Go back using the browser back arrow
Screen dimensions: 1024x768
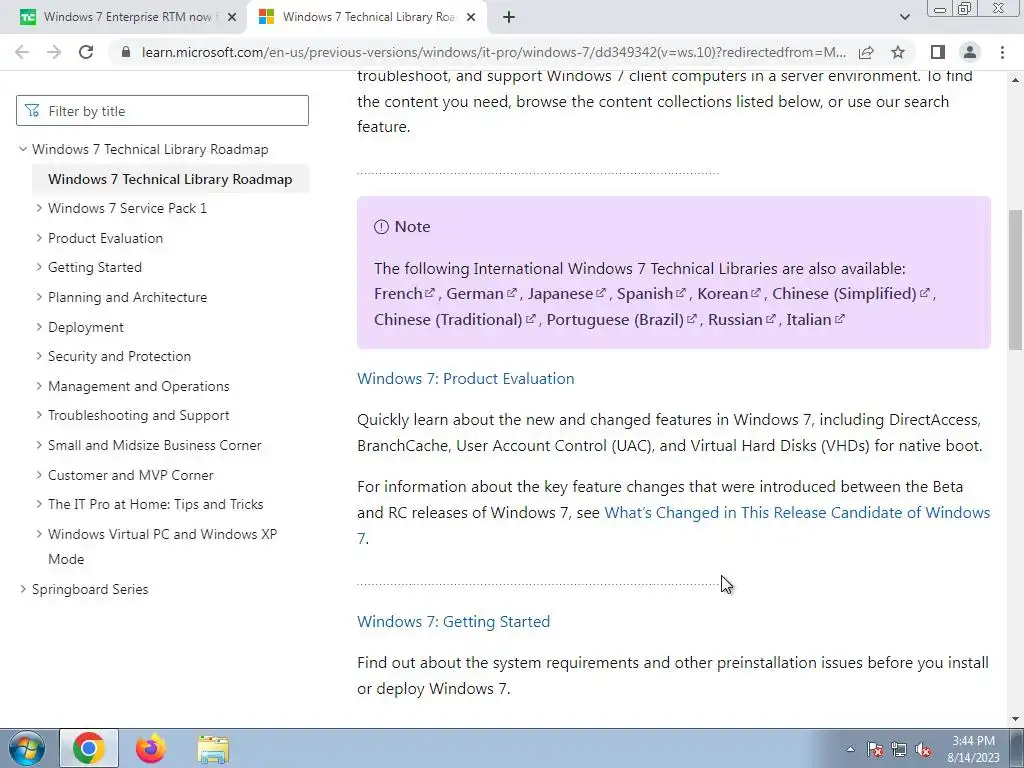(22, 52)
